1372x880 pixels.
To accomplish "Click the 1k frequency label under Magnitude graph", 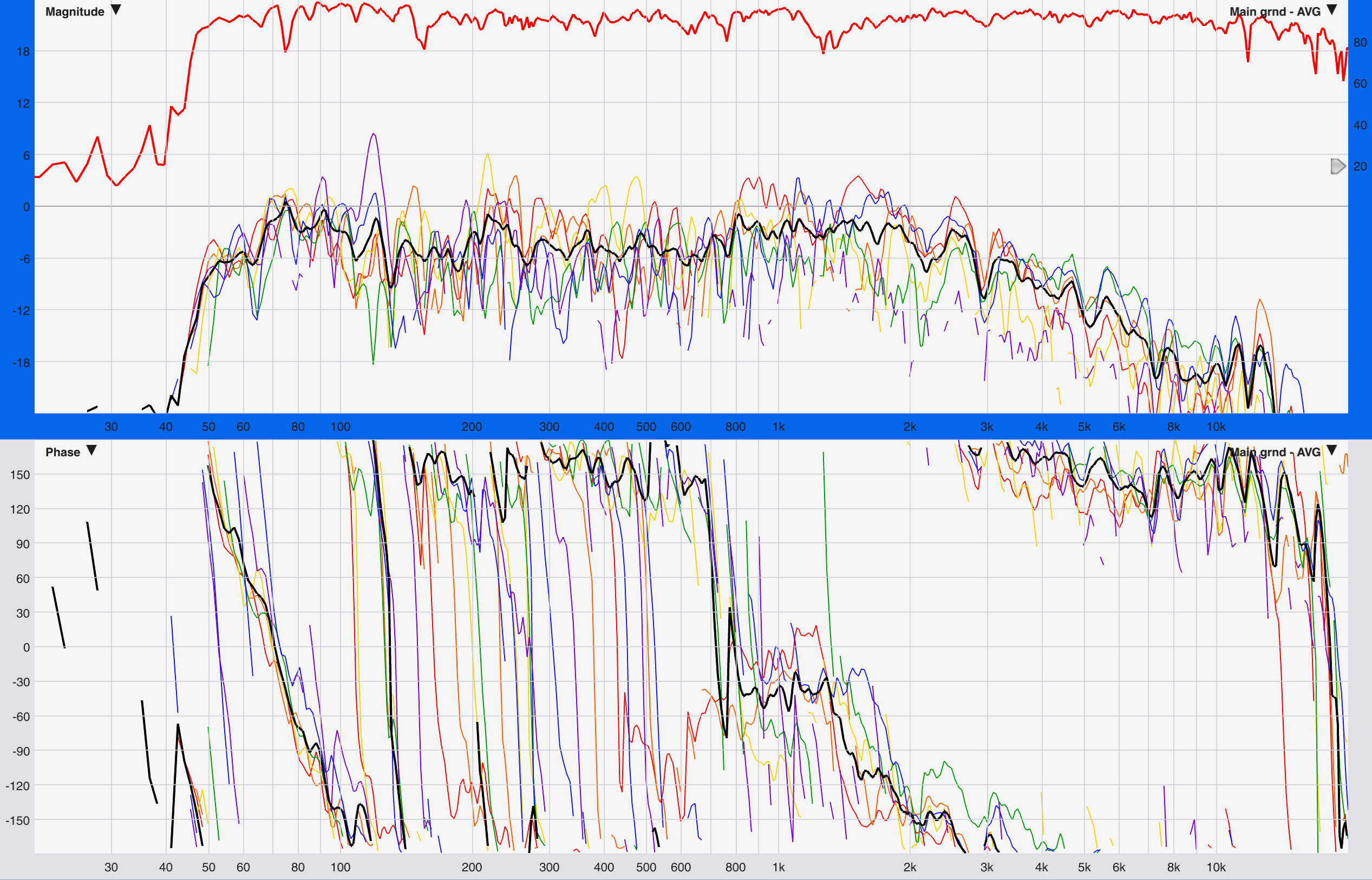I will click(x=779, y=427).
